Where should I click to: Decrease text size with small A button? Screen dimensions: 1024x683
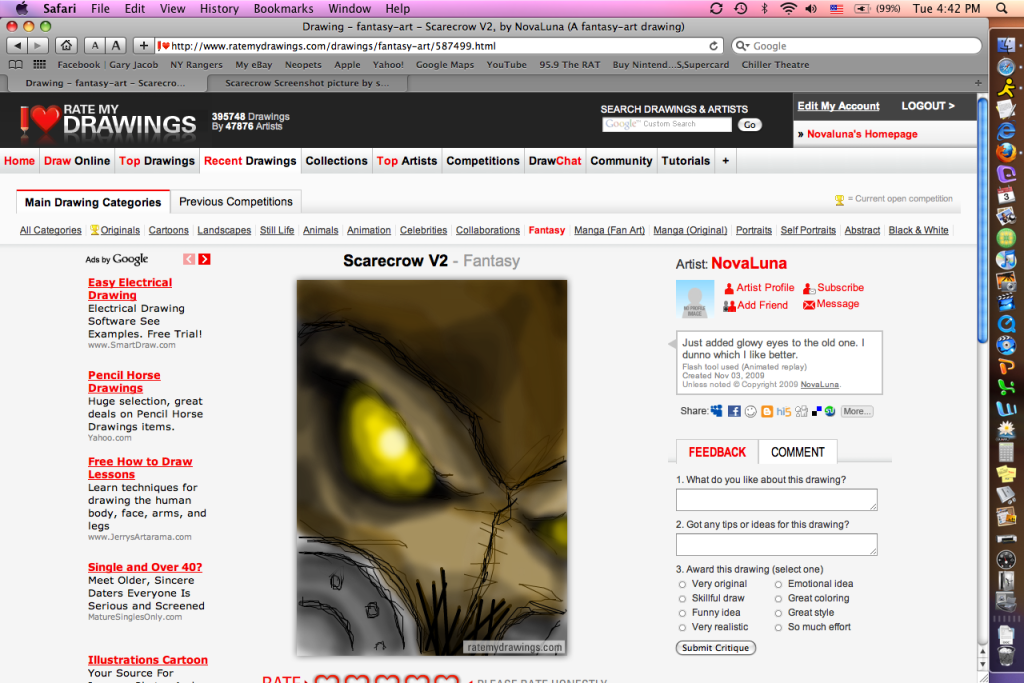point(95,46)
